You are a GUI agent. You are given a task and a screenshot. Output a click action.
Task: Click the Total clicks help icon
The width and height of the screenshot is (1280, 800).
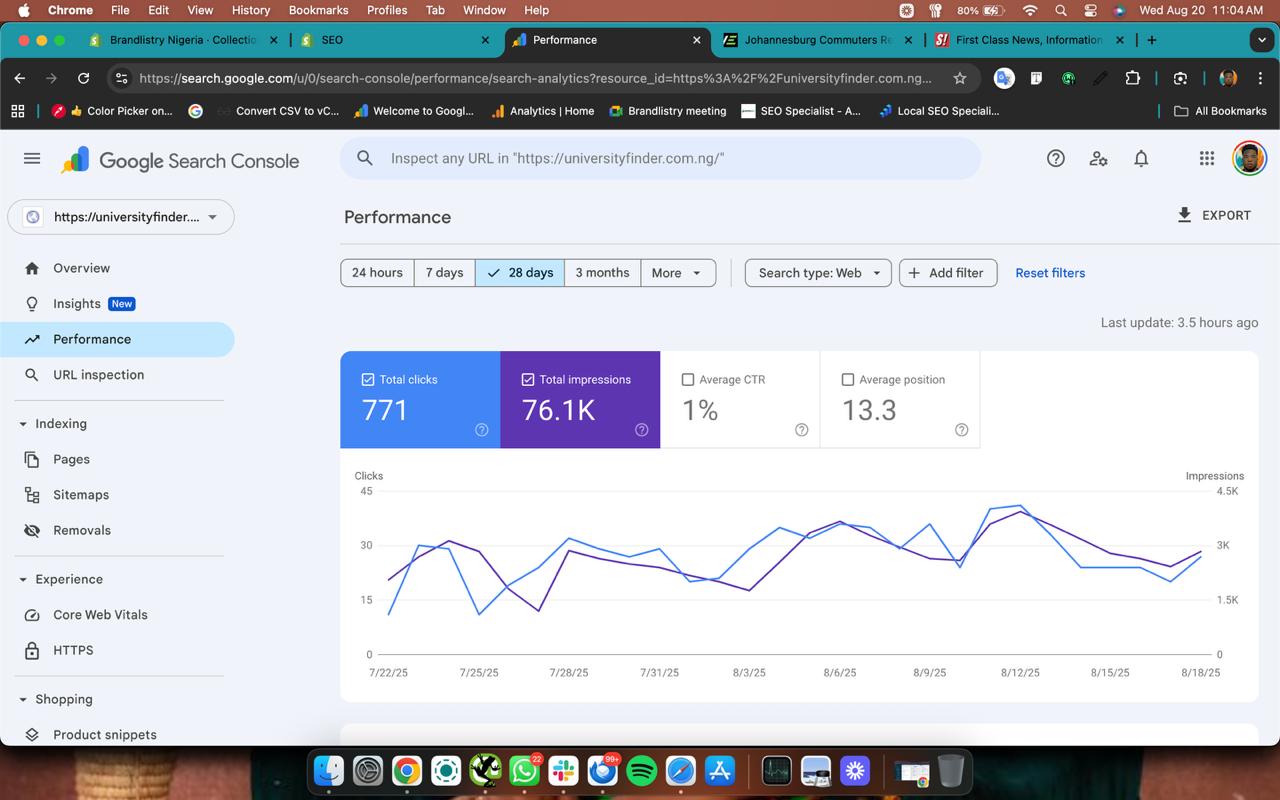click(x=481, y=430)
